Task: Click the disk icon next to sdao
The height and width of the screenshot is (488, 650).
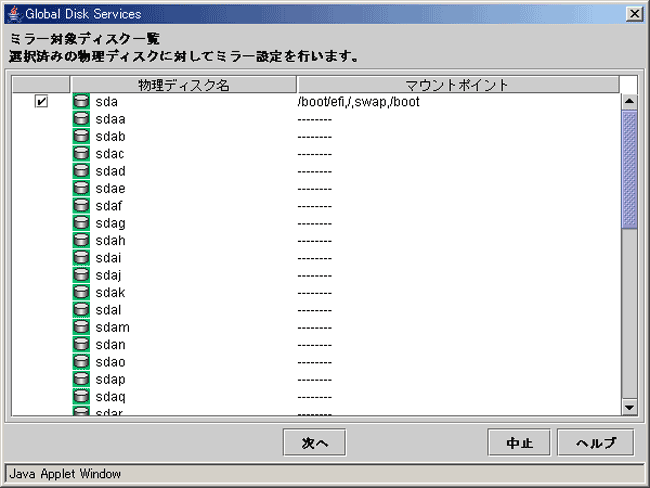Action: click(81, 362)
